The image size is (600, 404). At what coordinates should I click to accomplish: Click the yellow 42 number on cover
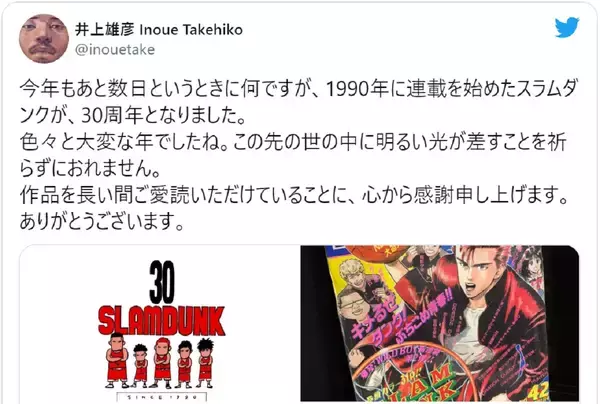point(539,393)
